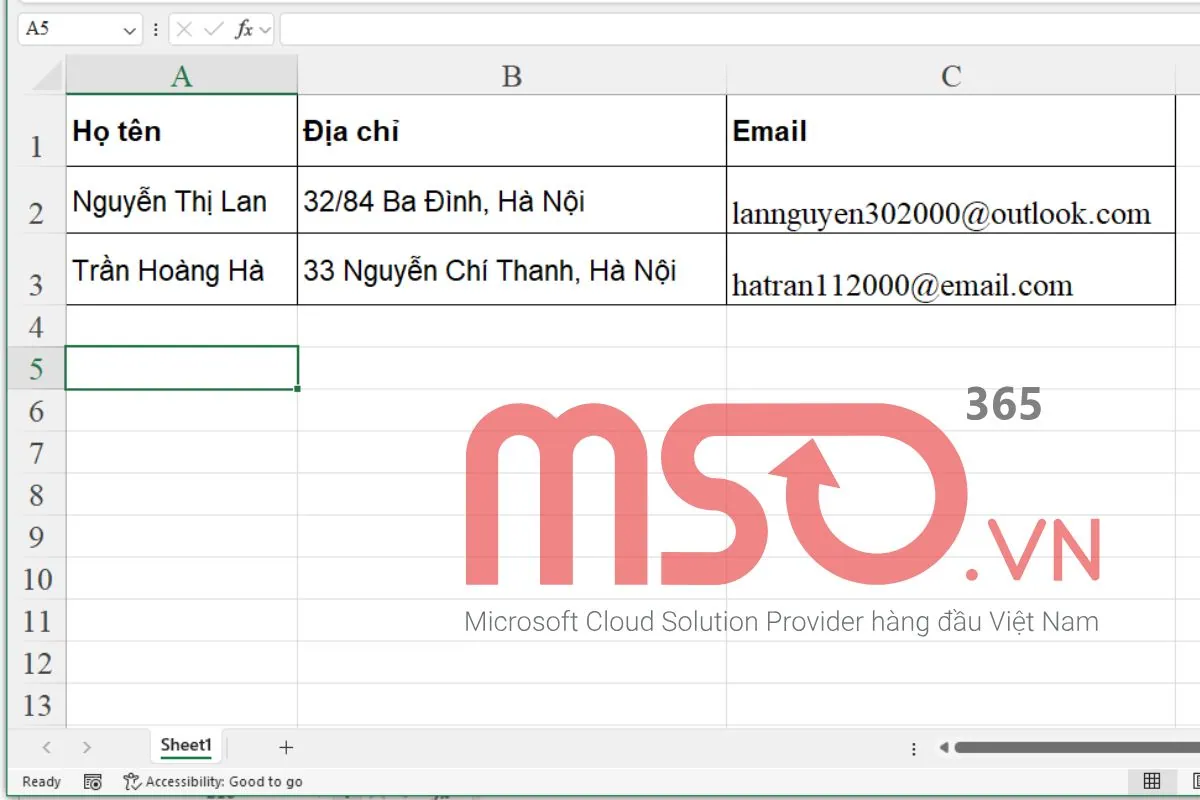Screen dimensions: 1200x800
Task: Click the Enter checkmark icon in formula bar
Action: (213, 28)
